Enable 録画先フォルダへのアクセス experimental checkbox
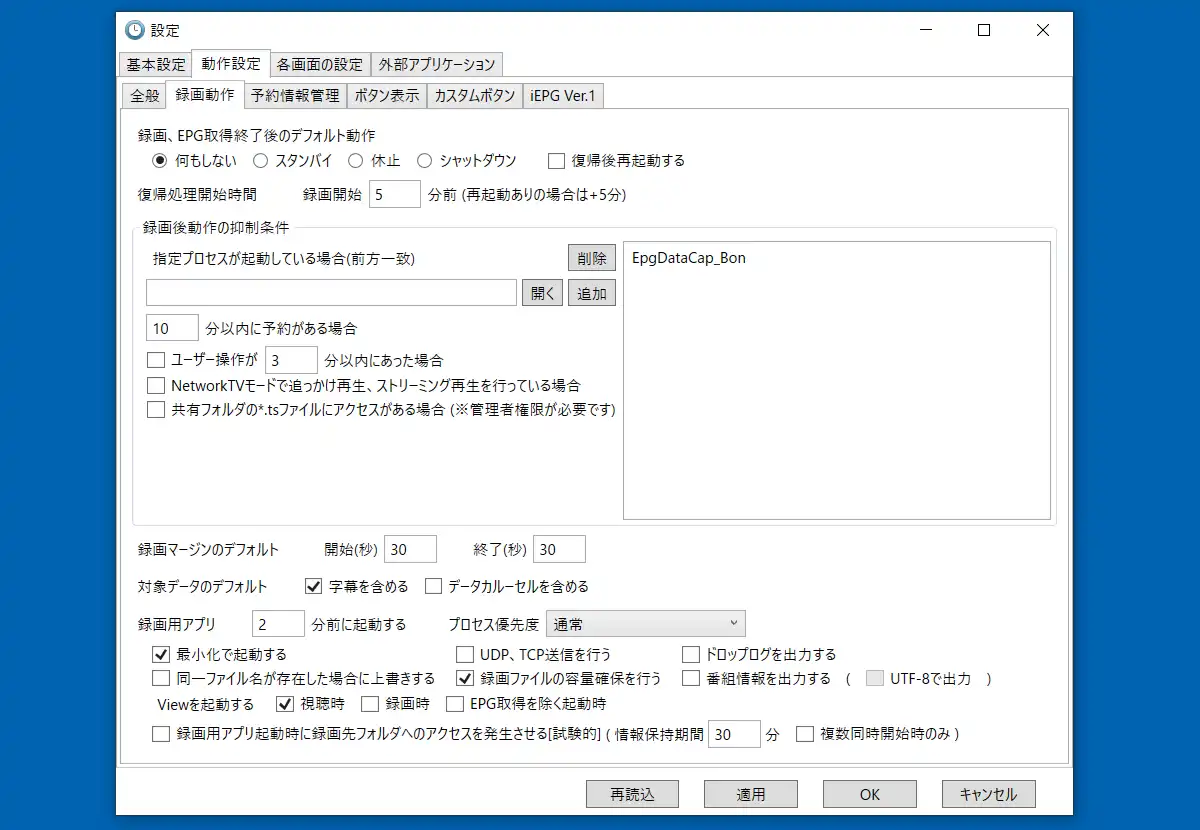Viewport: 1200px width, 830px height. point(160,734)
